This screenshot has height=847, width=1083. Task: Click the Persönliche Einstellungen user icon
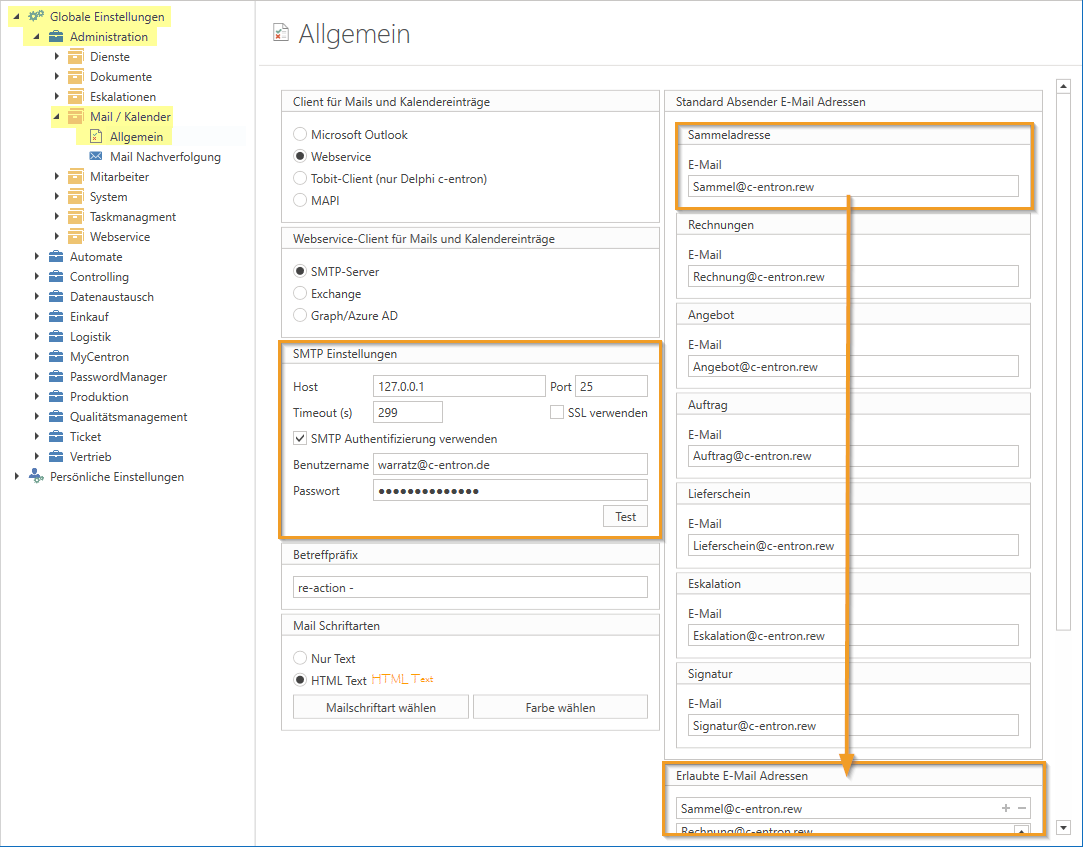(36, 477)
